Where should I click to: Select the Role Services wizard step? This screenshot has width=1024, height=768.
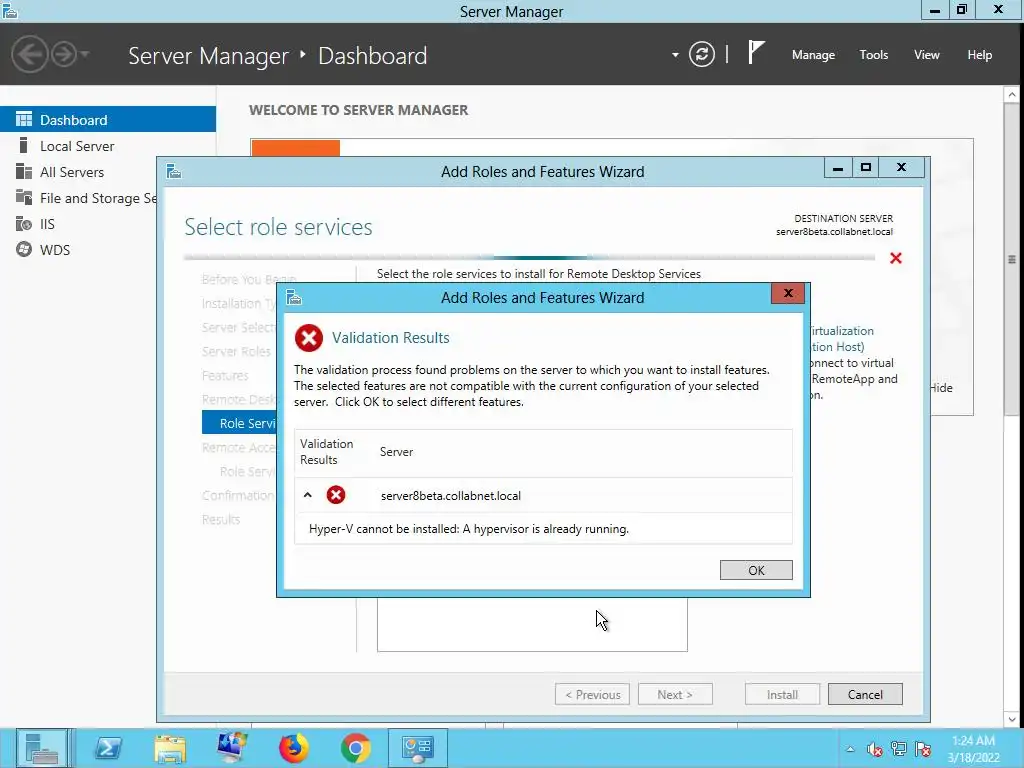(x=240, y=423)
